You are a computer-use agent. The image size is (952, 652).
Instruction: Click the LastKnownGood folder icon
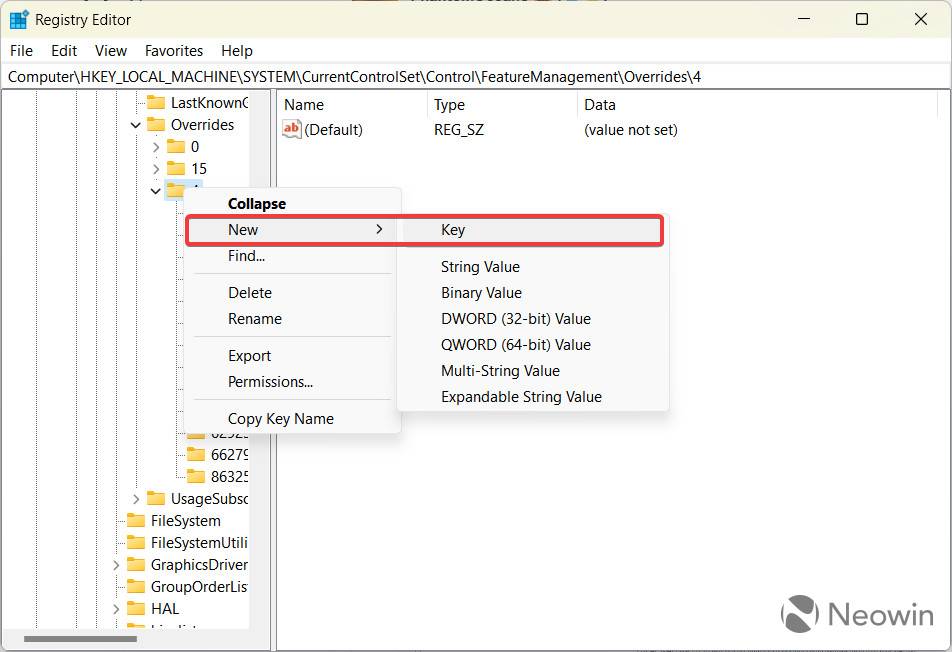(156, 102)
